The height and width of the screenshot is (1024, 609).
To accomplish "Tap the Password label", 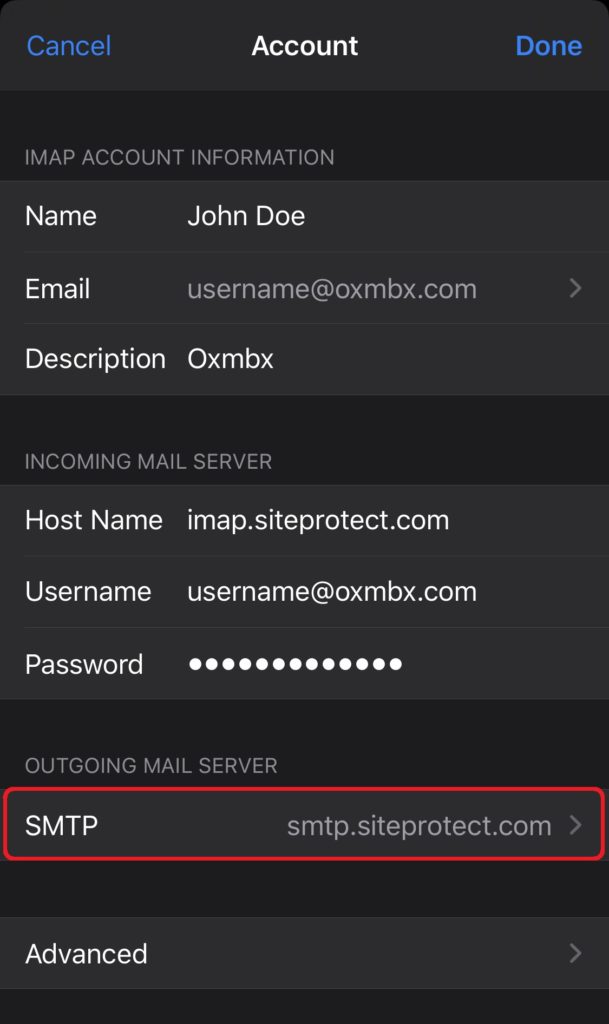I will (x=84, y=665).
